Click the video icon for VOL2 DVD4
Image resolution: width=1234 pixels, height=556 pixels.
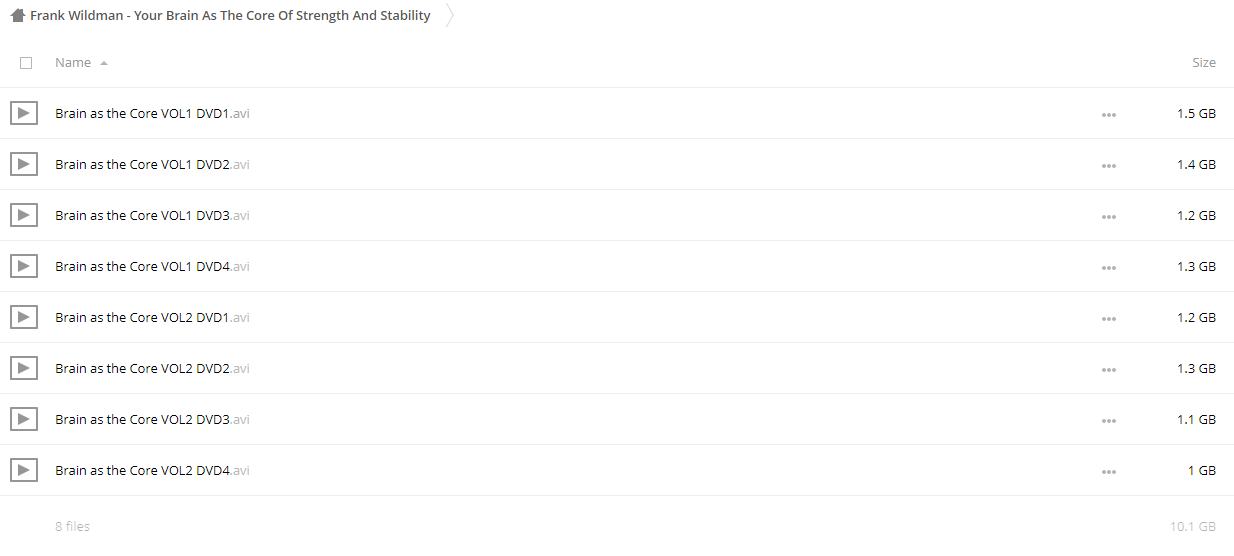point(24,470)
